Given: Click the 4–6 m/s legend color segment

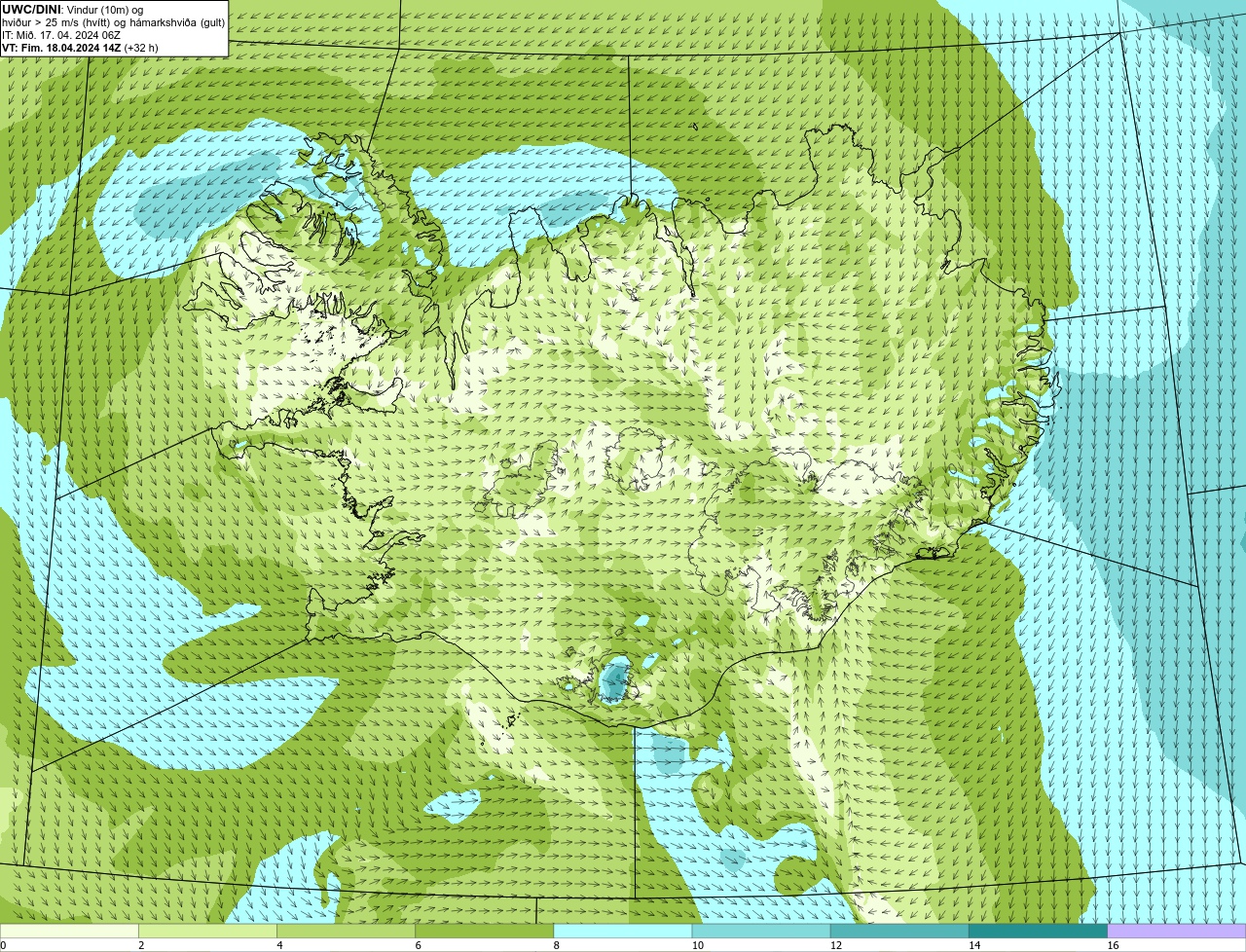Looking at the screenshot, I should click(346, 931).
